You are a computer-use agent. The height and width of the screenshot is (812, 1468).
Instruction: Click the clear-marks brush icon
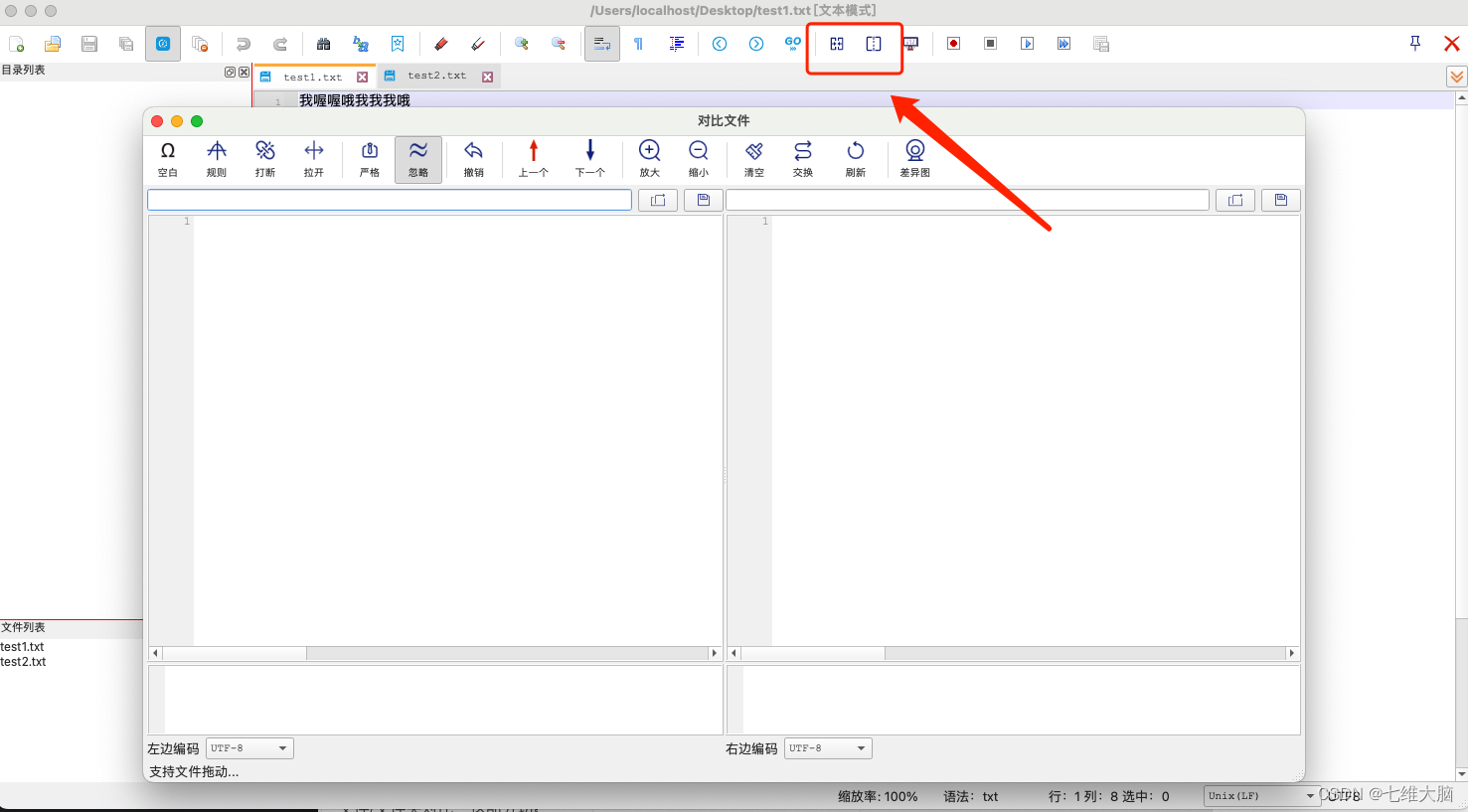[478, 44]
